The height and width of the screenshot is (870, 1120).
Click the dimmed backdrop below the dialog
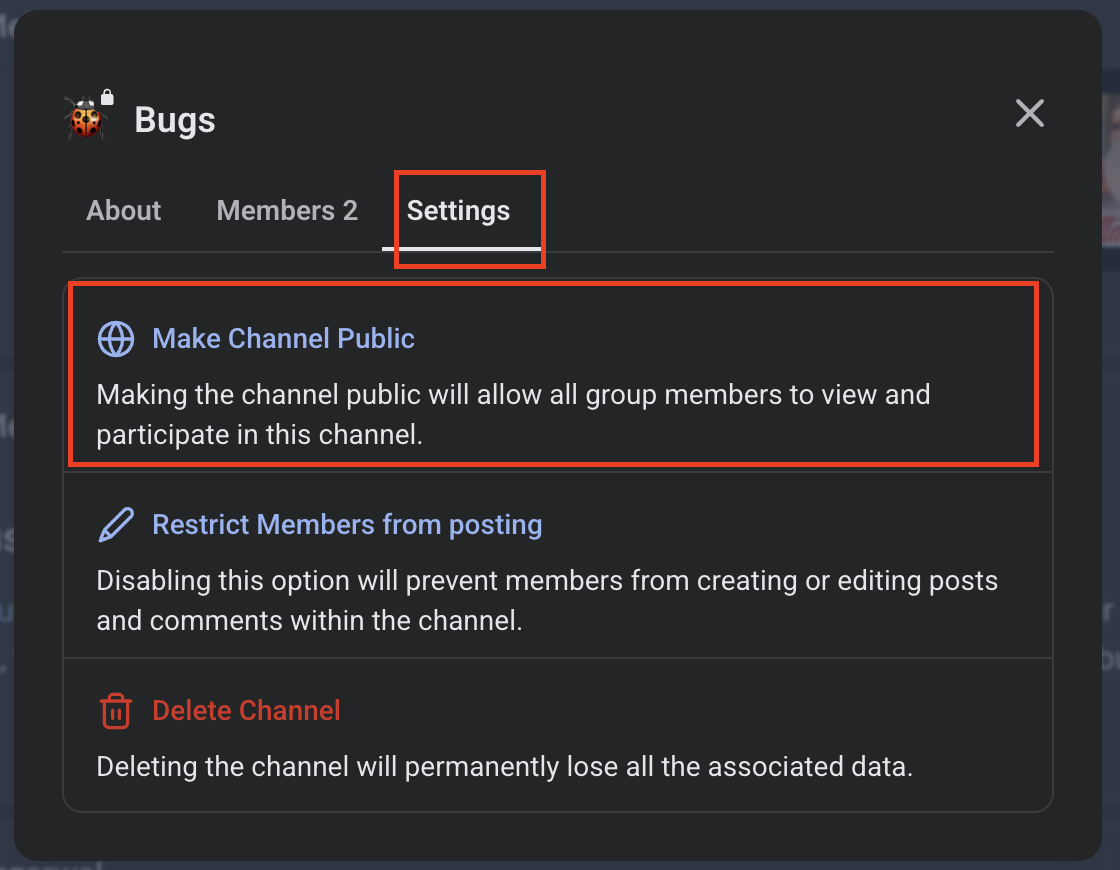pyautogui.click(x=560, y=865)
